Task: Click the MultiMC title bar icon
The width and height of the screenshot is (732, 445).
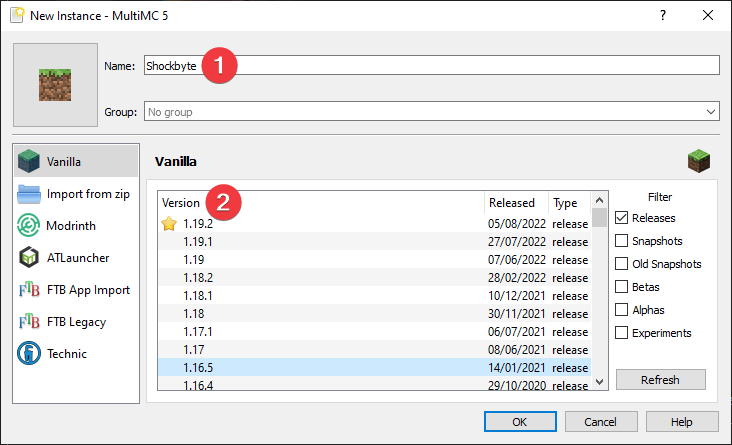Action: [x=17, y=15]
